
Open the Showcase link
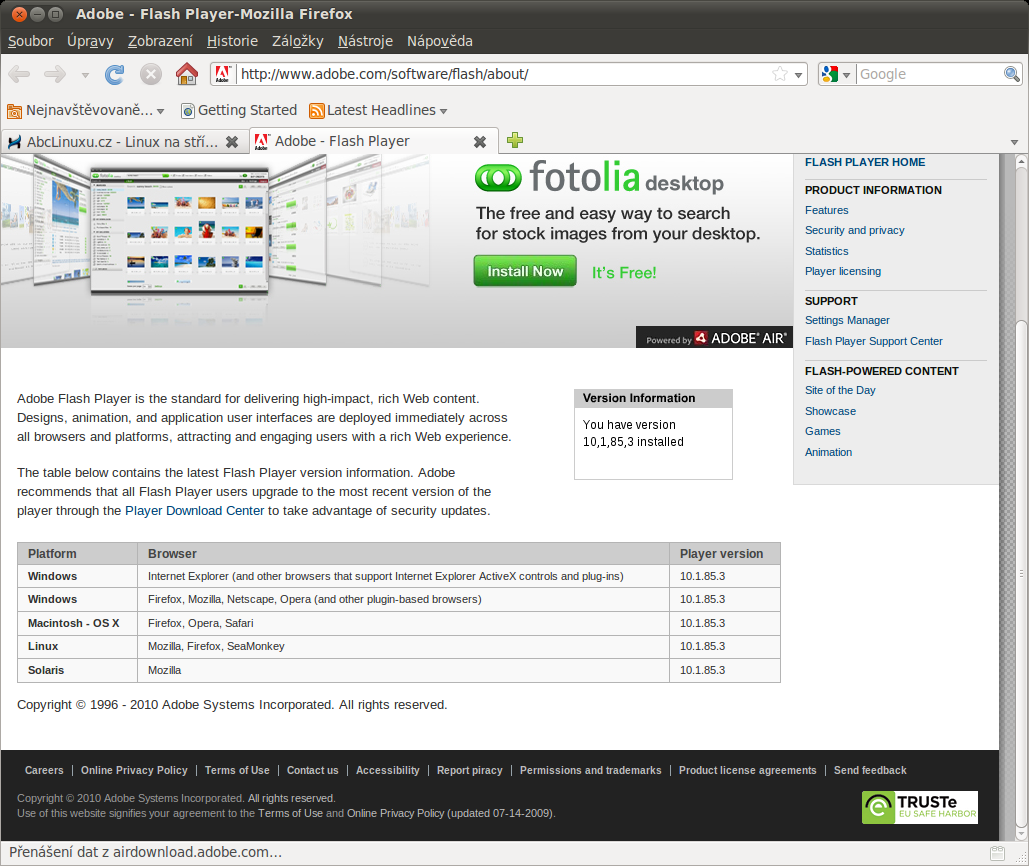click(x=830, y=411)
